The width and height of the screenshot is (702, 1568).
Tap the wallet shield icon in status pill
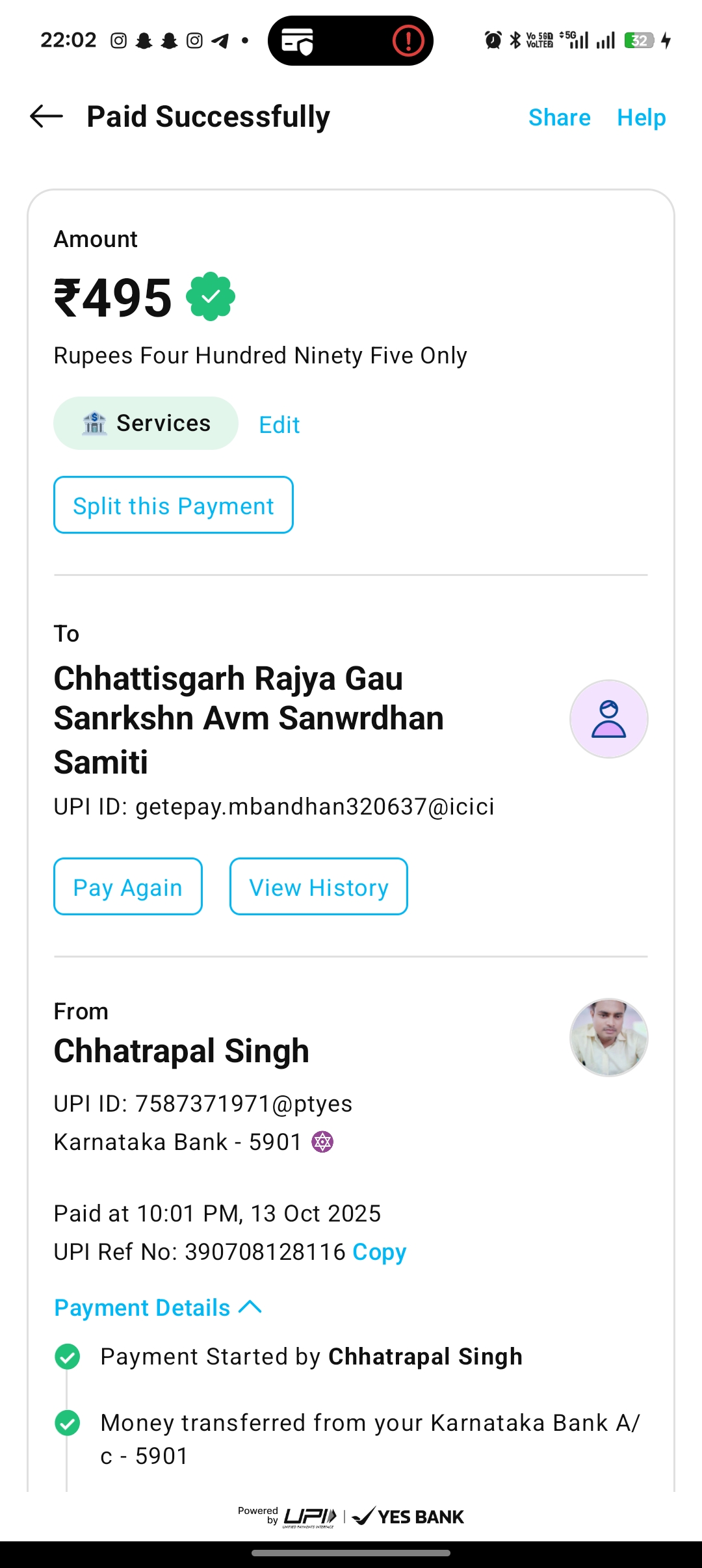pos(297,41)
